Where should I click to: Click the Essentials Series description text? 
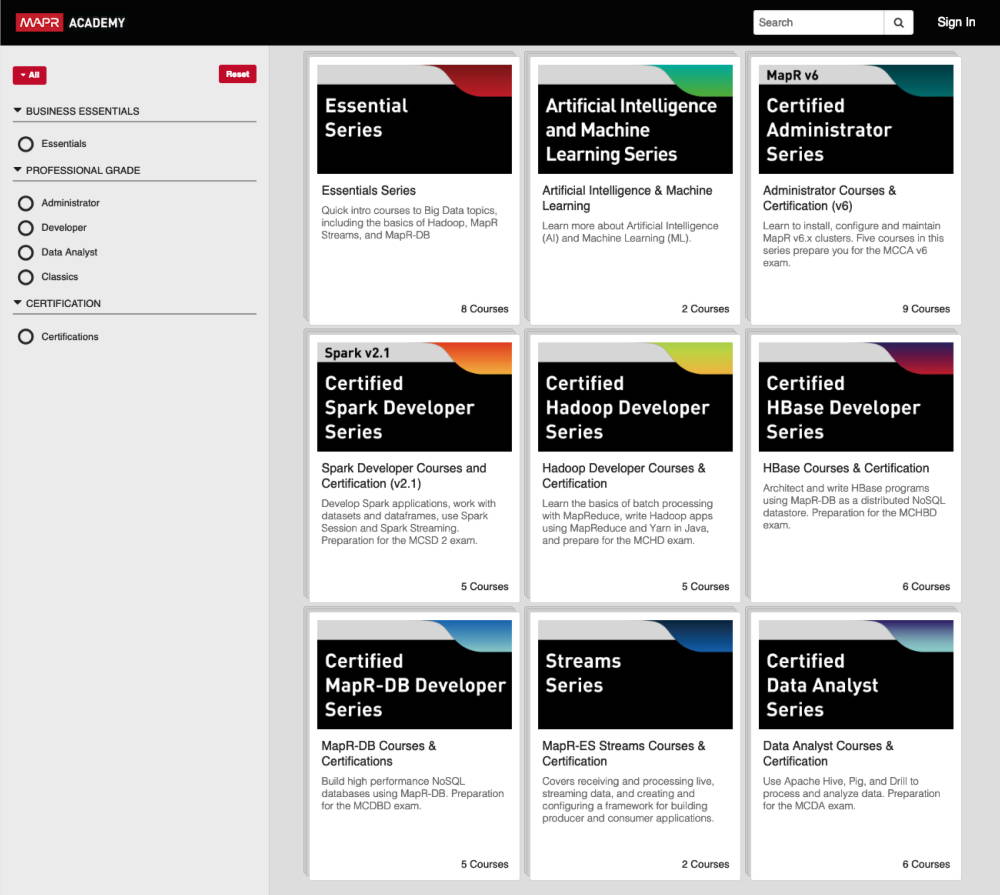click(x=409, y=223)
